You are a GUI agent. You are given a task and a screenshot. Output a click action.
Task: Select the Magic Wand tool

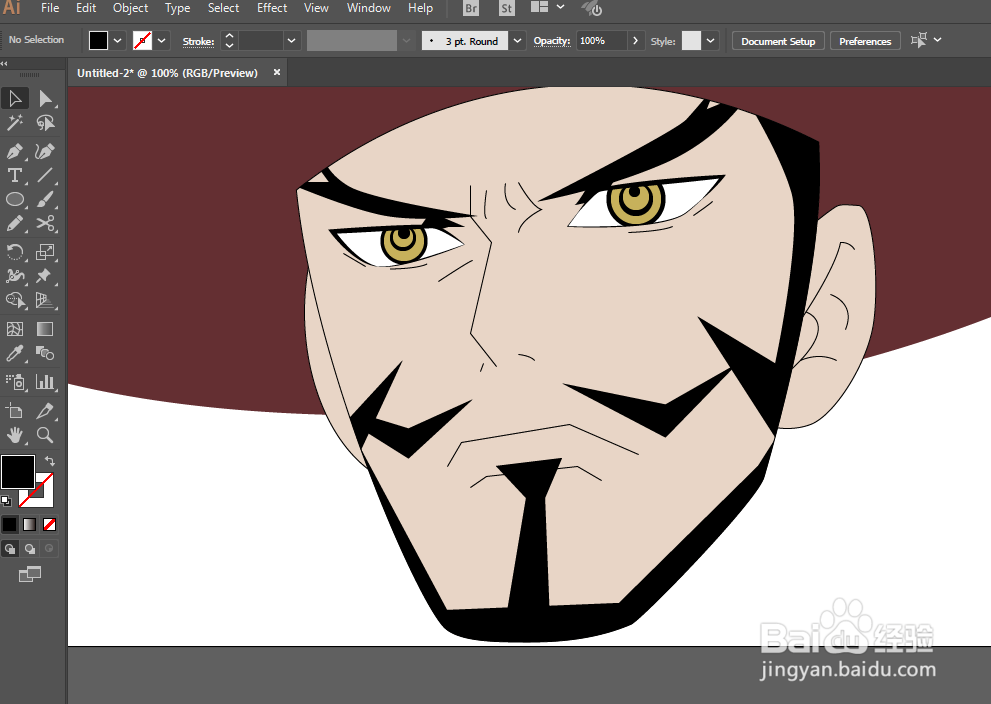pos(15,123)
